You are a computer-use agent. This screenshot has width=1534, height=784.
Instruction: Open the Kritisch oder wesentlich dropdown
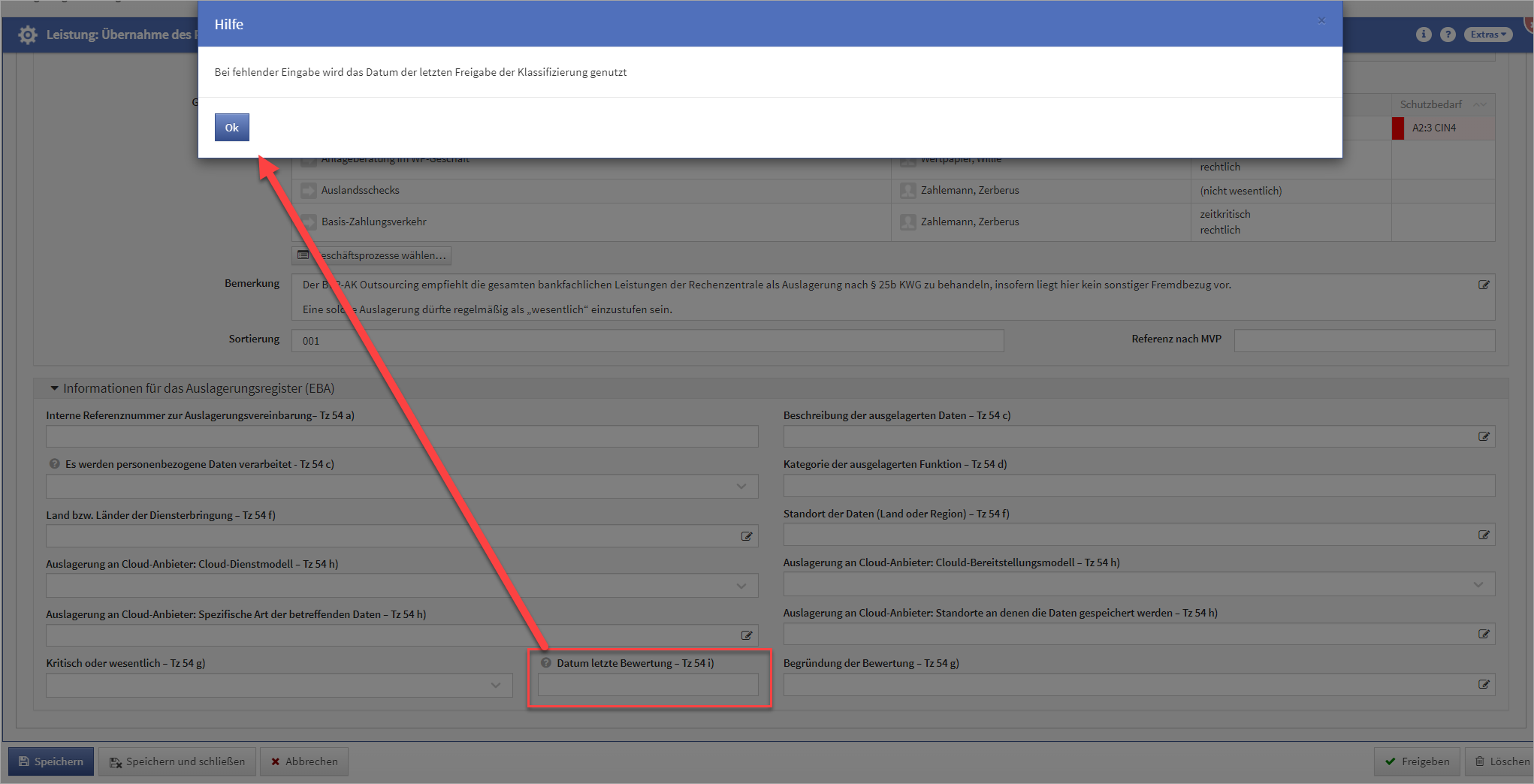click(495, 685)
